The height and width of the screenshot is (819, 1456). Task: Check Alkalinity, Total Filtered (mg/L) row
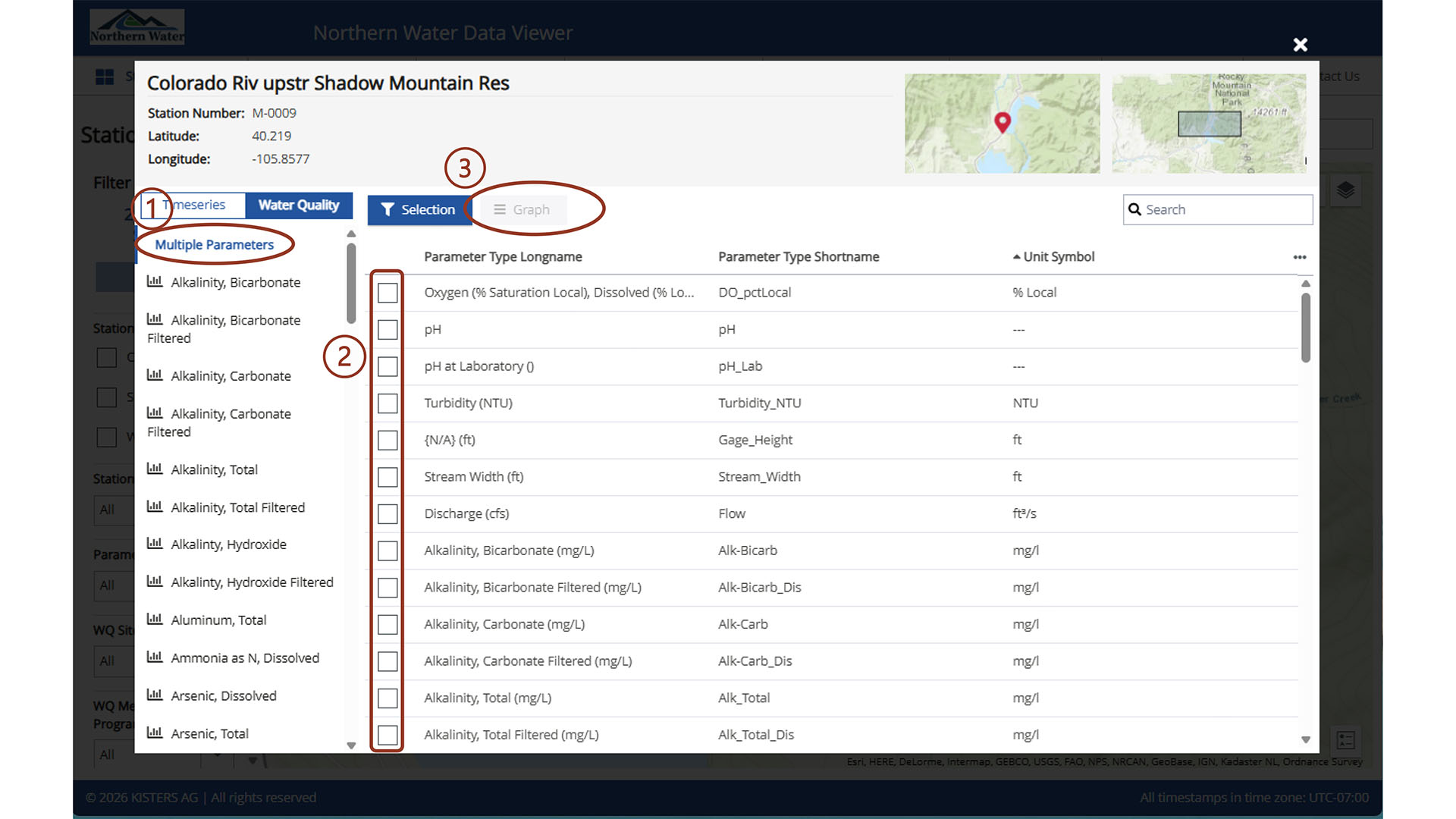[x=388, y=735]
